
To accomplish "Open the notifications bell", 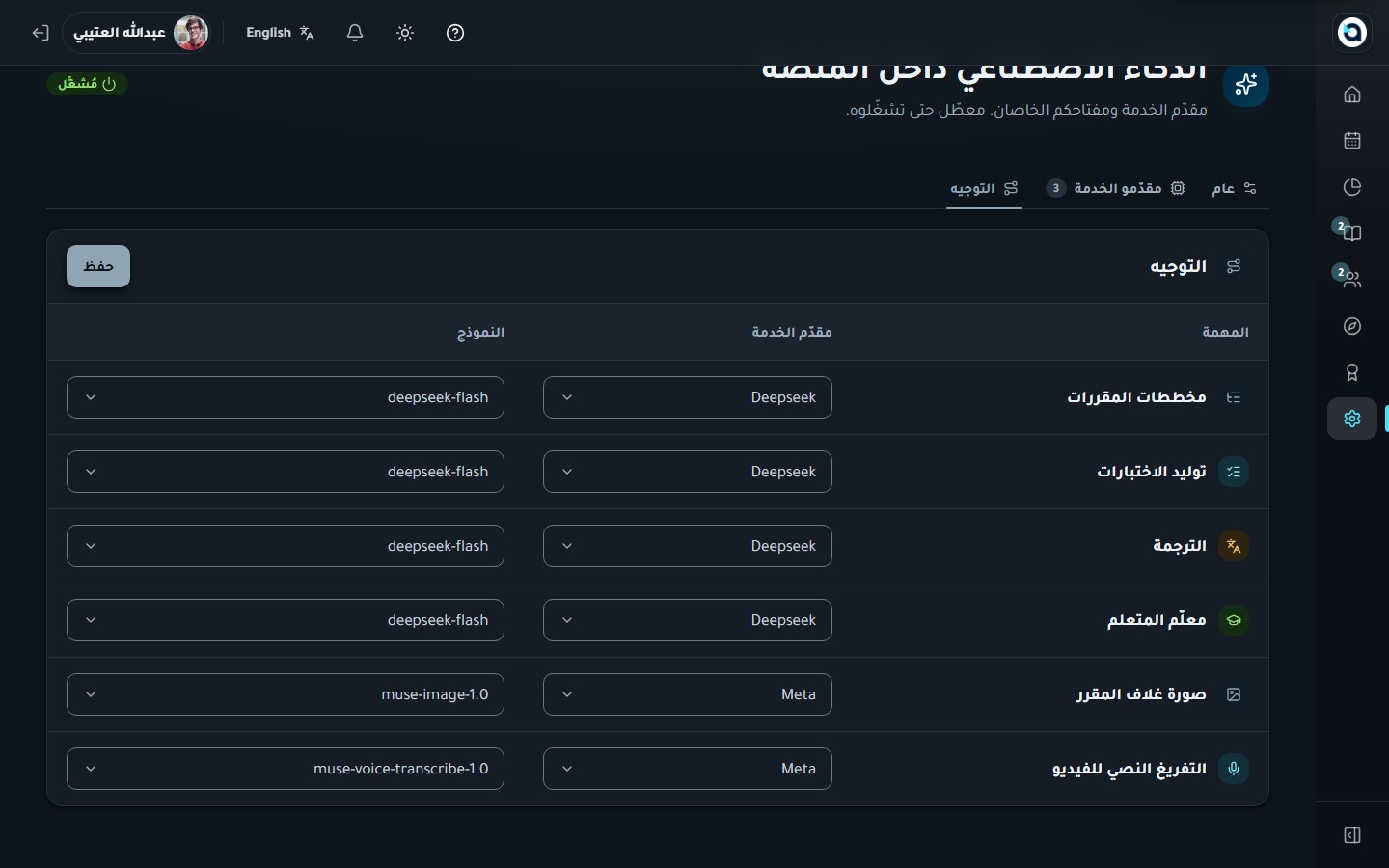I will 355,33.
